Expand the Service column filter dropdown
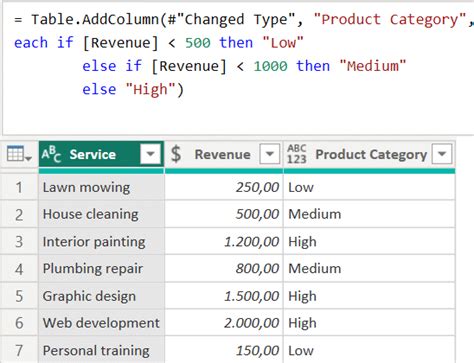474x363 pixels. 150,154
